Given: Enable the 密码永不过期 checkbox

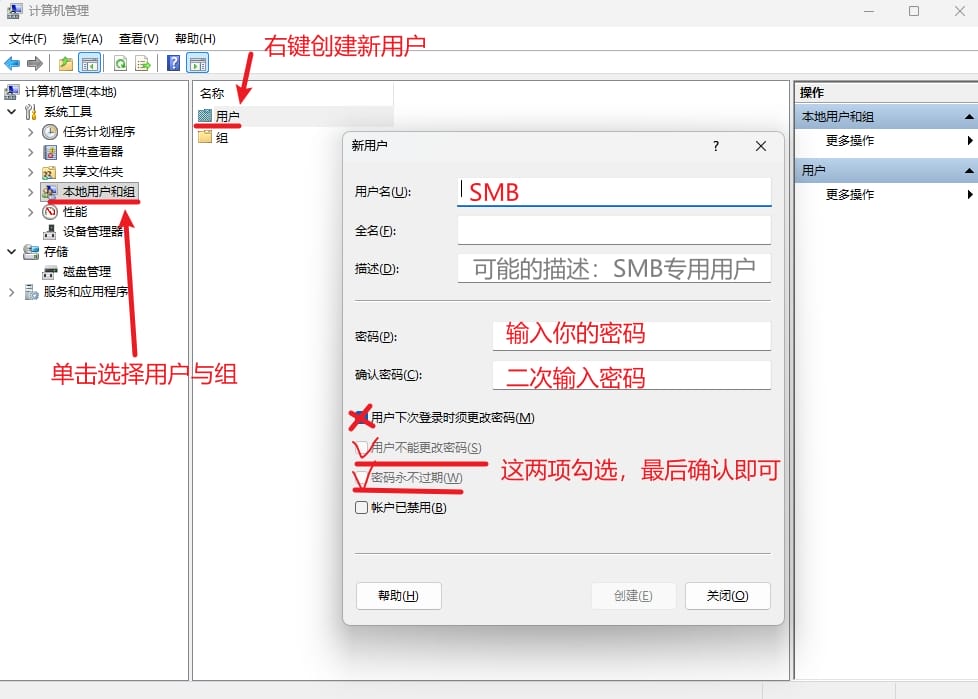Looking at the screenshot, I should point(361,478).
